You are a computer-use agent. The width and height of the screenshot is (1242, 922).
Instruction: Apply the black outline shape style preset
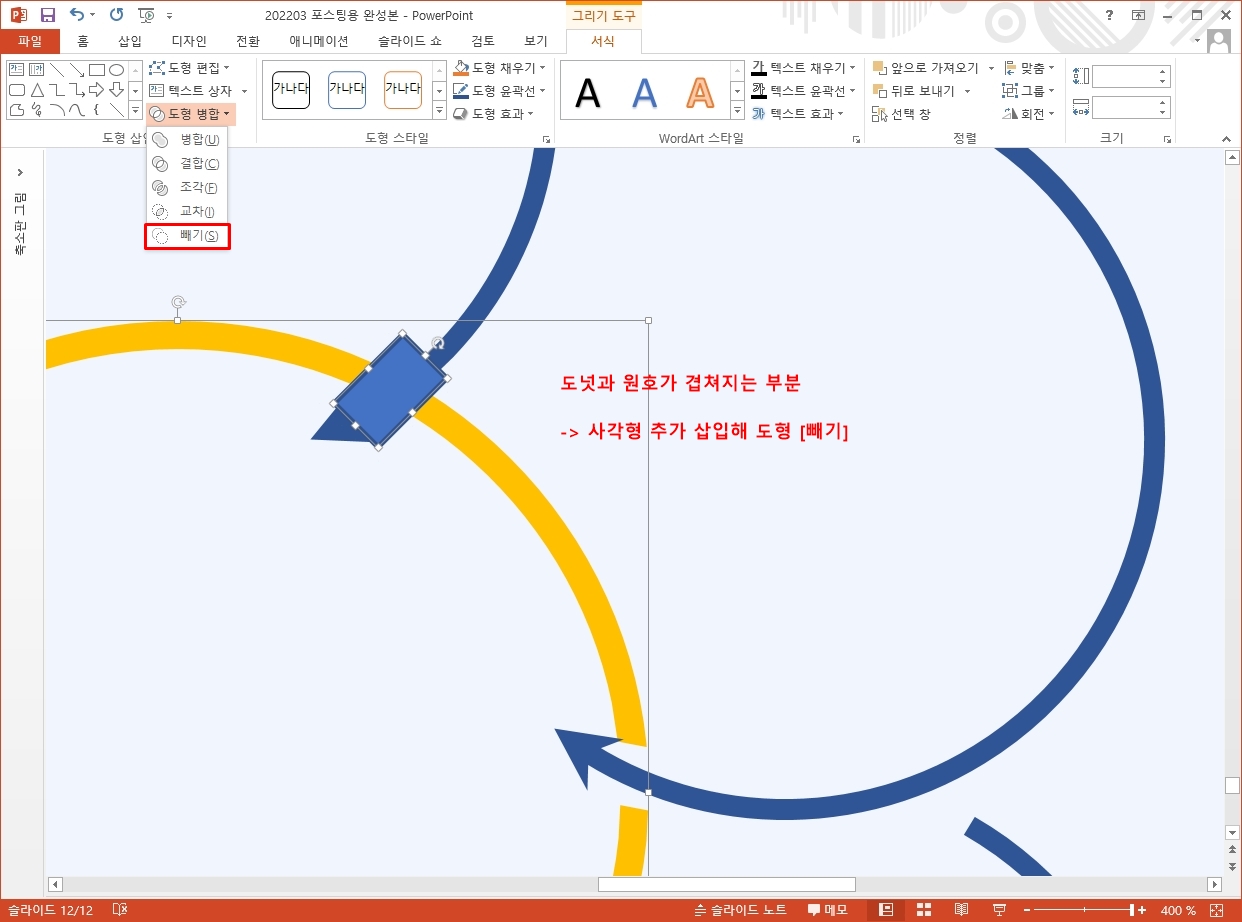[x=291, y=90]
